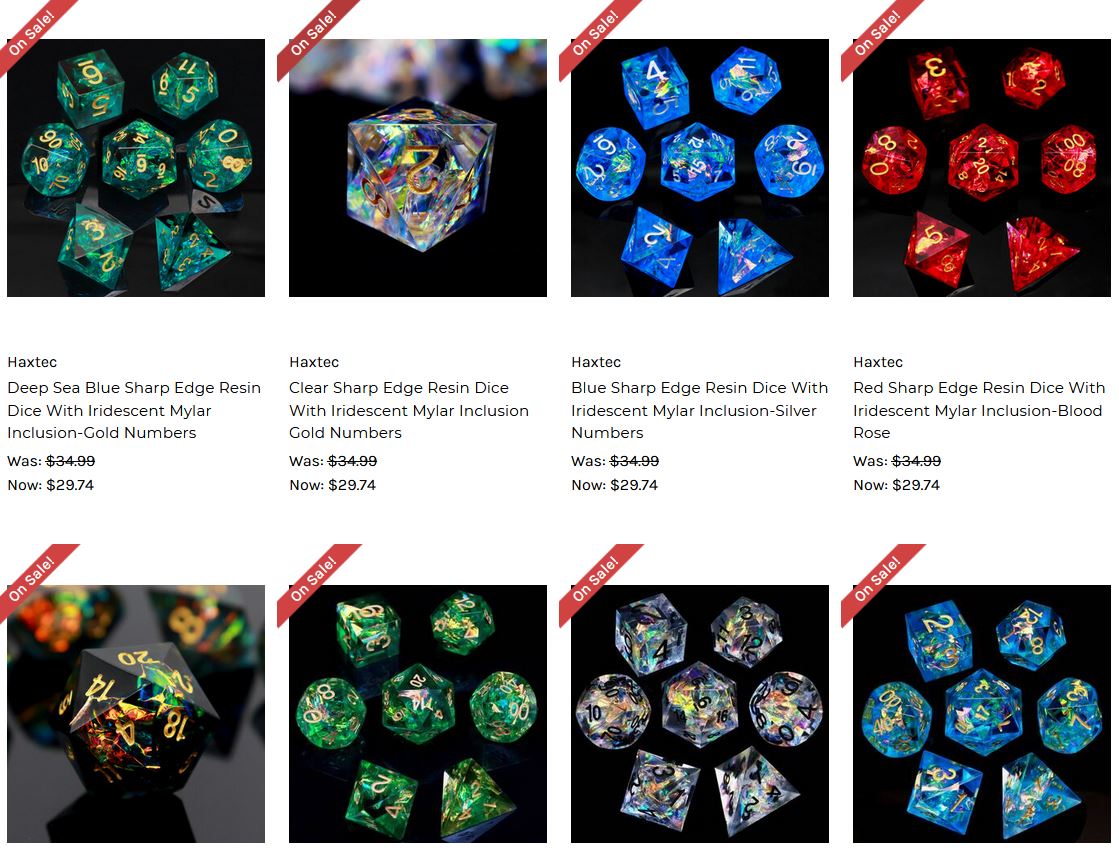Click the Haxtec brand above Clear dice

click(314, 362)
